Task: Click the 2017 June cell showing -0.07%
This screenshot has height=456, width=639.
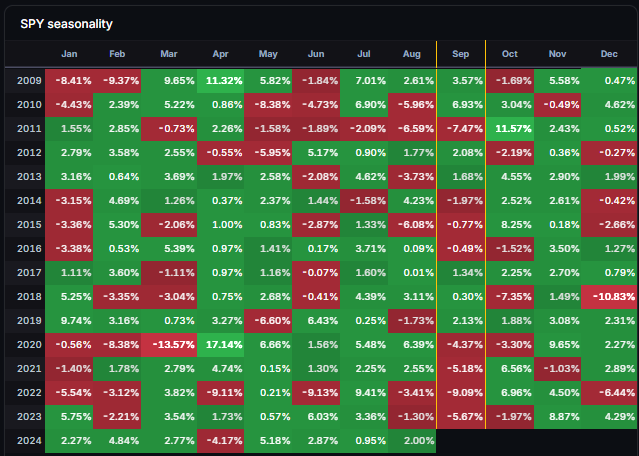Action: coord(316,273)
